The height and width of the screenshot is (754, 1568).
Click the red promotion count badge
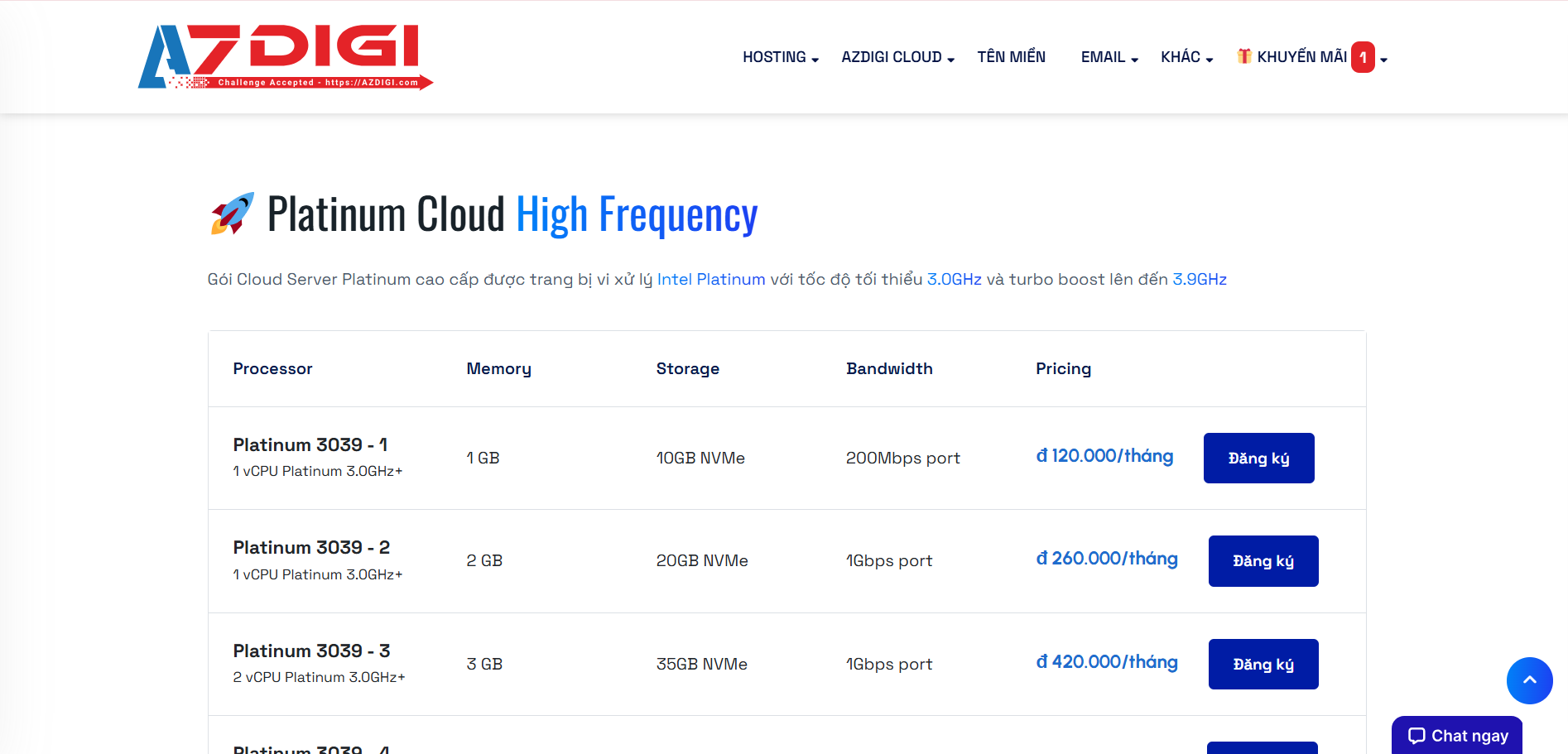[1363, 57]
